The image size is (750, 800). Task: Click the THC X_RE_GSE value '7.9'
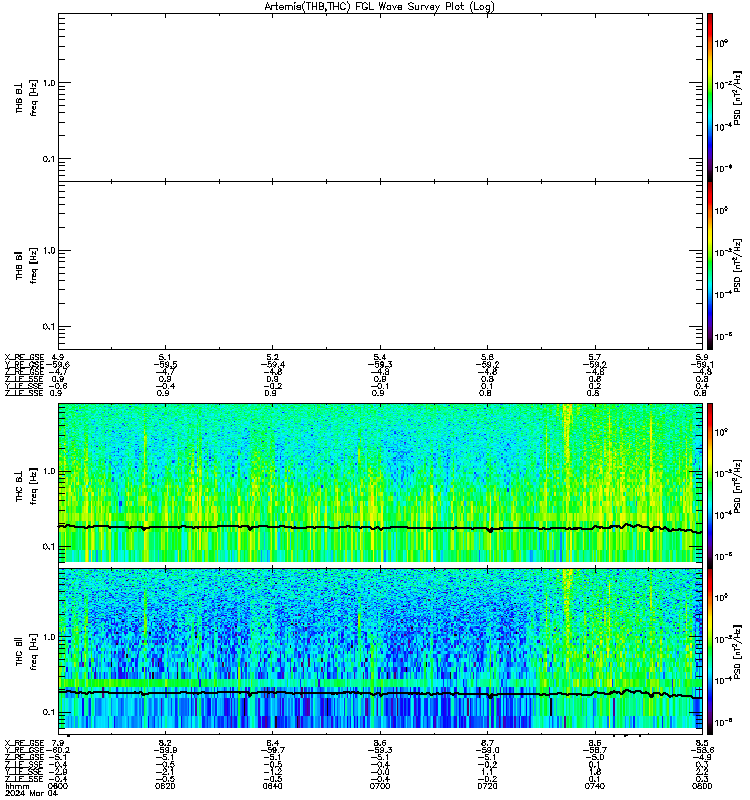58,743
